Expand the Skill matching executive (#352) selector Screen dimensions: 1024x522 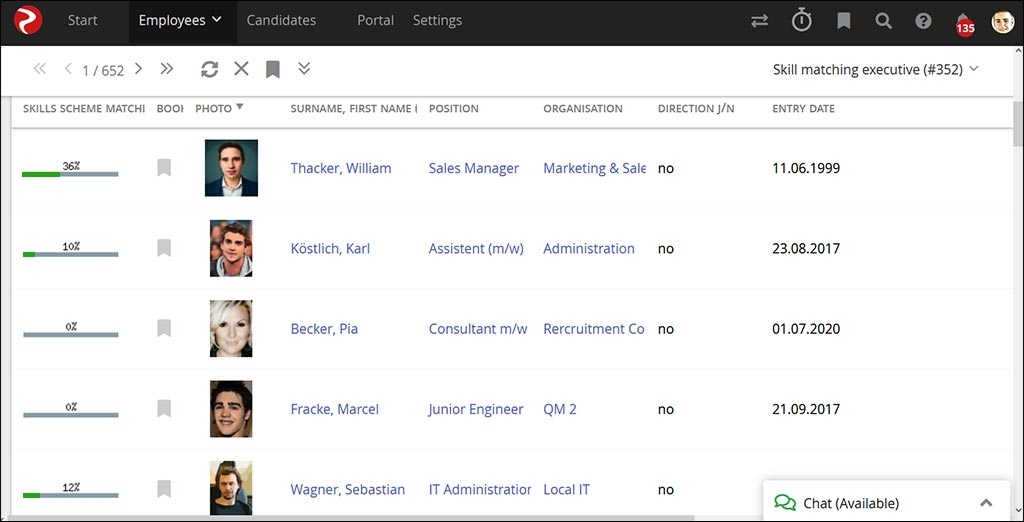point(875,69)
